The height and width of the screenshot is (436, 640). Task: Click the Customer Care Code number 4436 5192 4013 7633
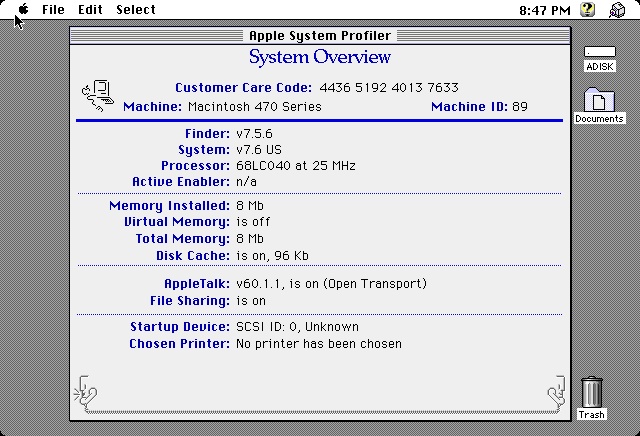coord(389,87)
